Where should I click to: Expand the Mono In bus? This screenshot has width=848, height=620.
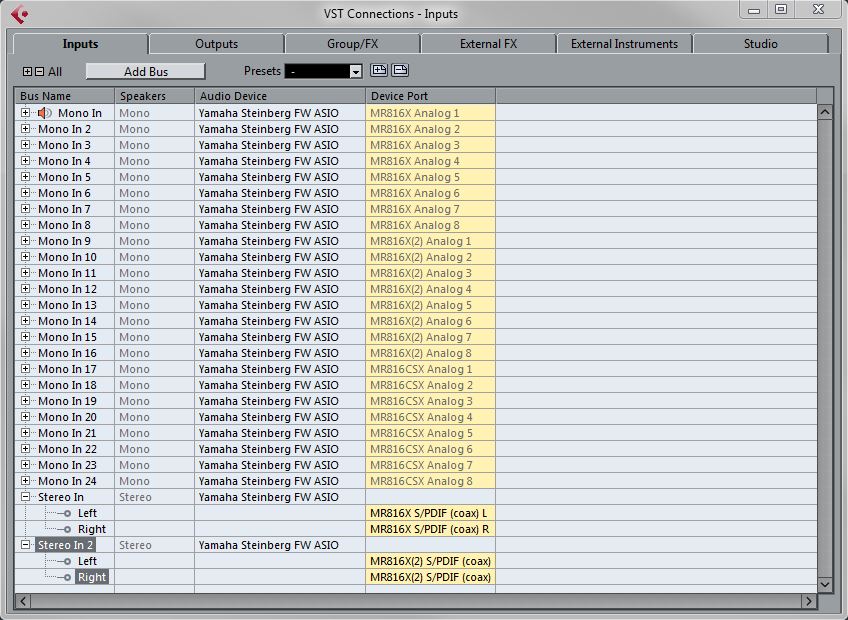[25, 113]
